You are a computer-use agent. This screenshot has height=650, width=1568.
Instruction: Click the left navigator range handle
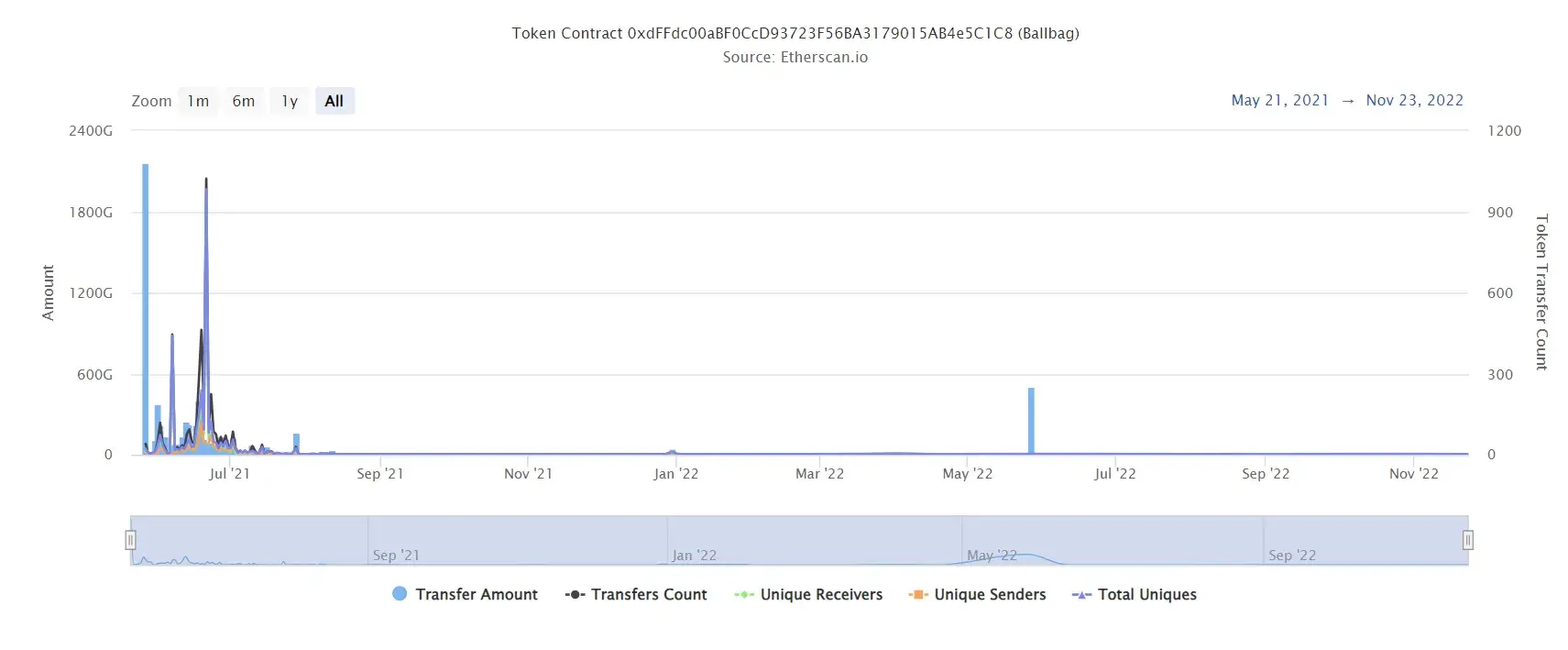click(131, 540)
